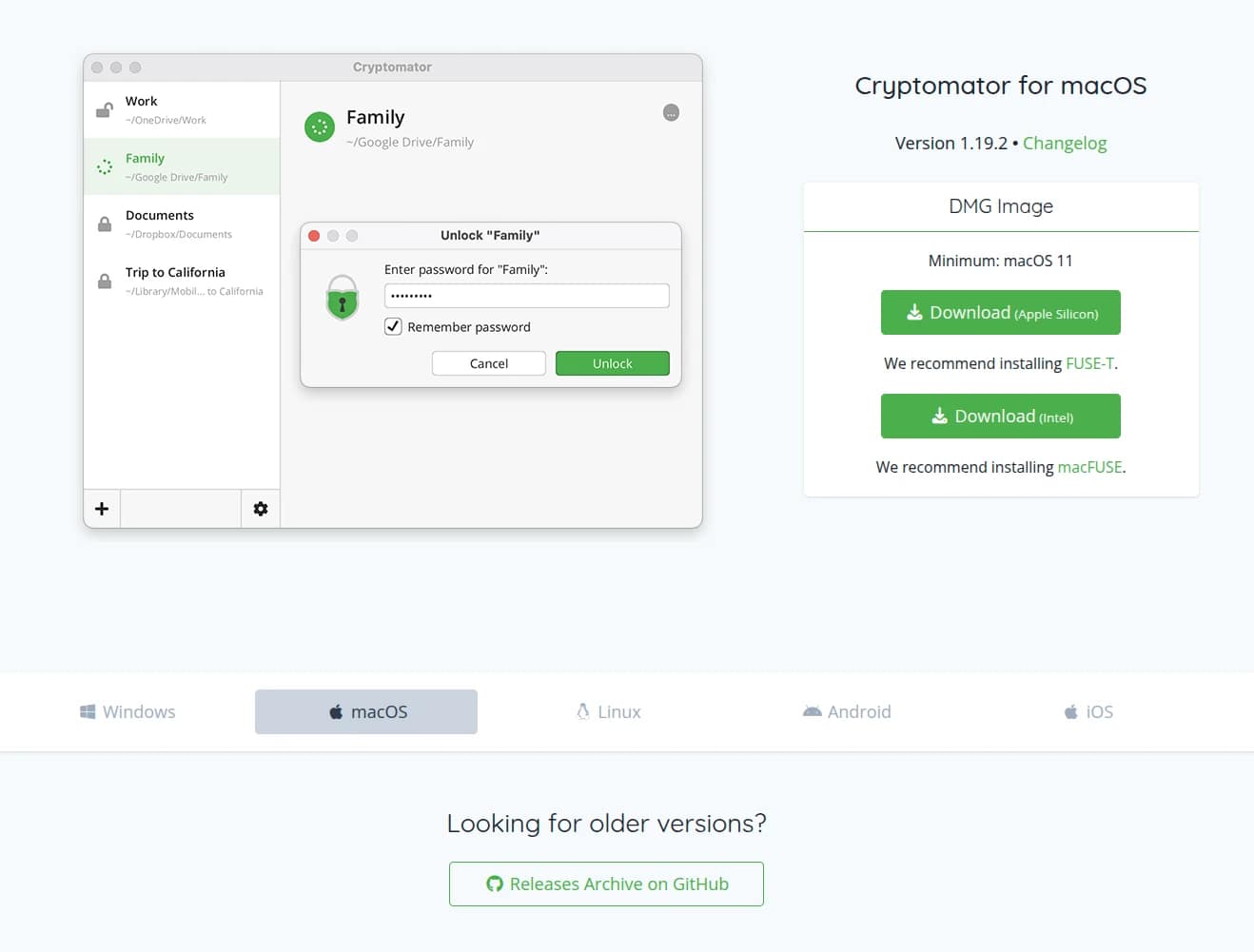1254x952 pixels.
Task: Click the green vault icon next to Family header
Action: point(319,126)
